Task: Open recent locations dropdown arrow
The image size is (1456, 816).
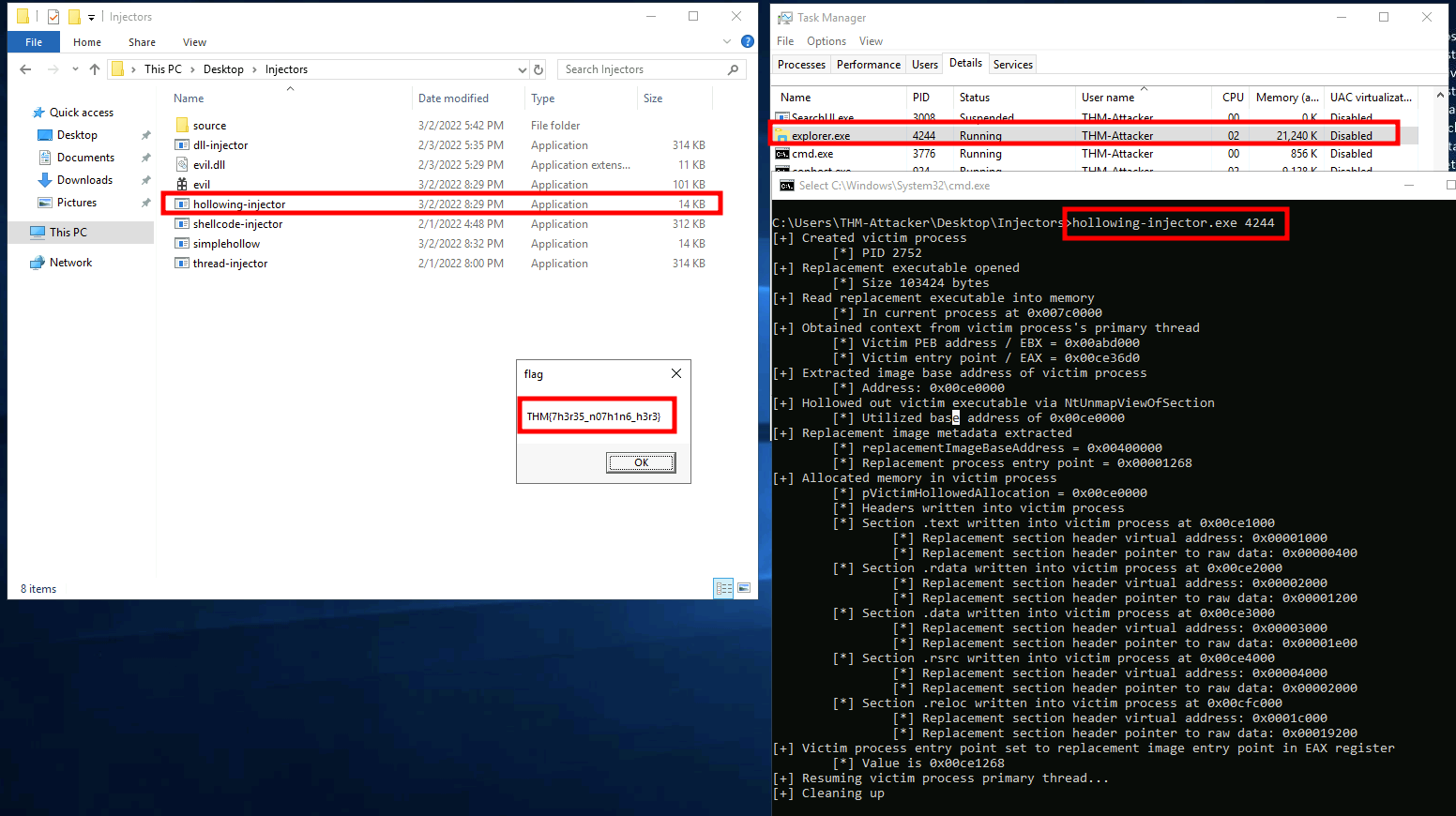Action: coord(75,69)
